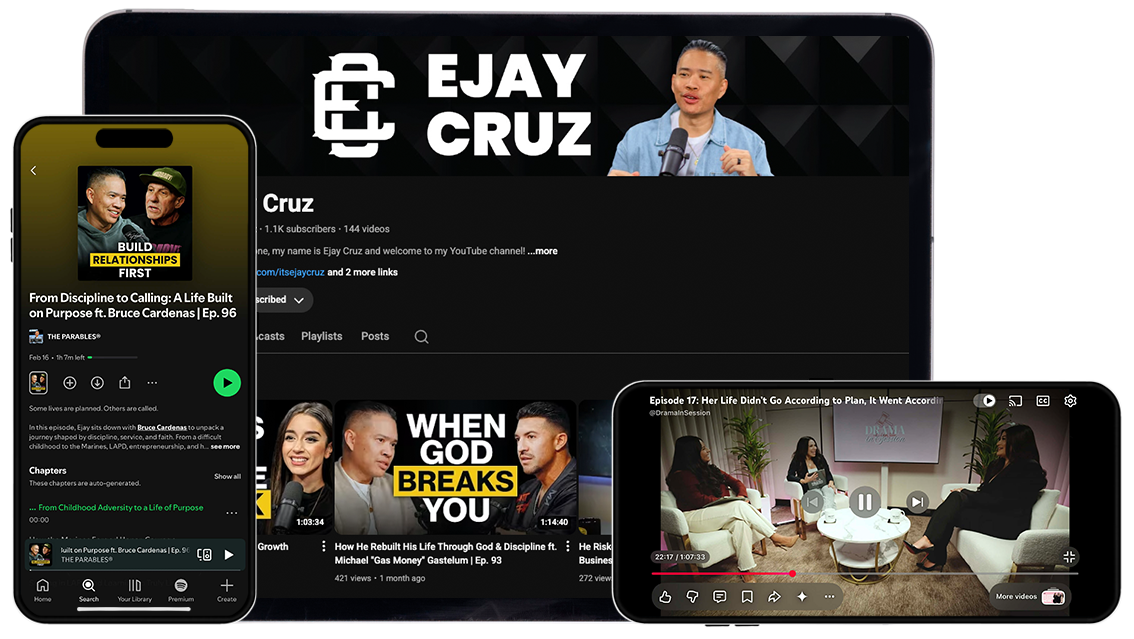Expand channel description with '...more'
Screen dimensions: 1134x639
(x=543, y=251)
